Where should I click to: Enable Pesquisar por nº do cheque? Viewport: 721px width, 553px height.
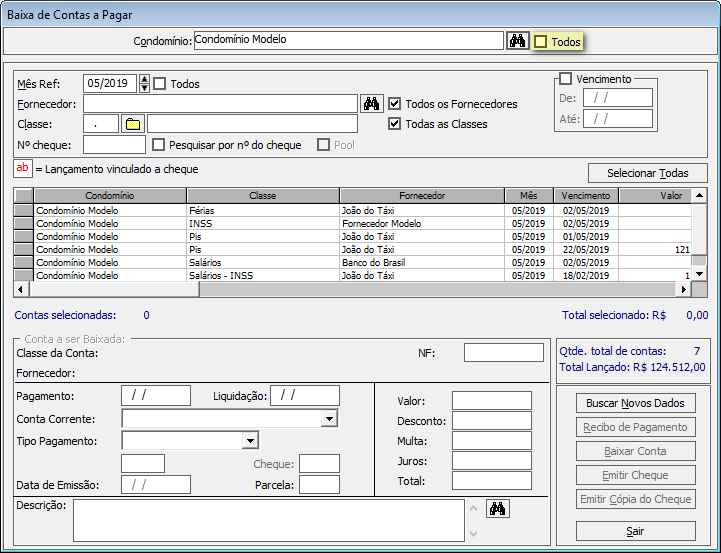pos(158,145)
